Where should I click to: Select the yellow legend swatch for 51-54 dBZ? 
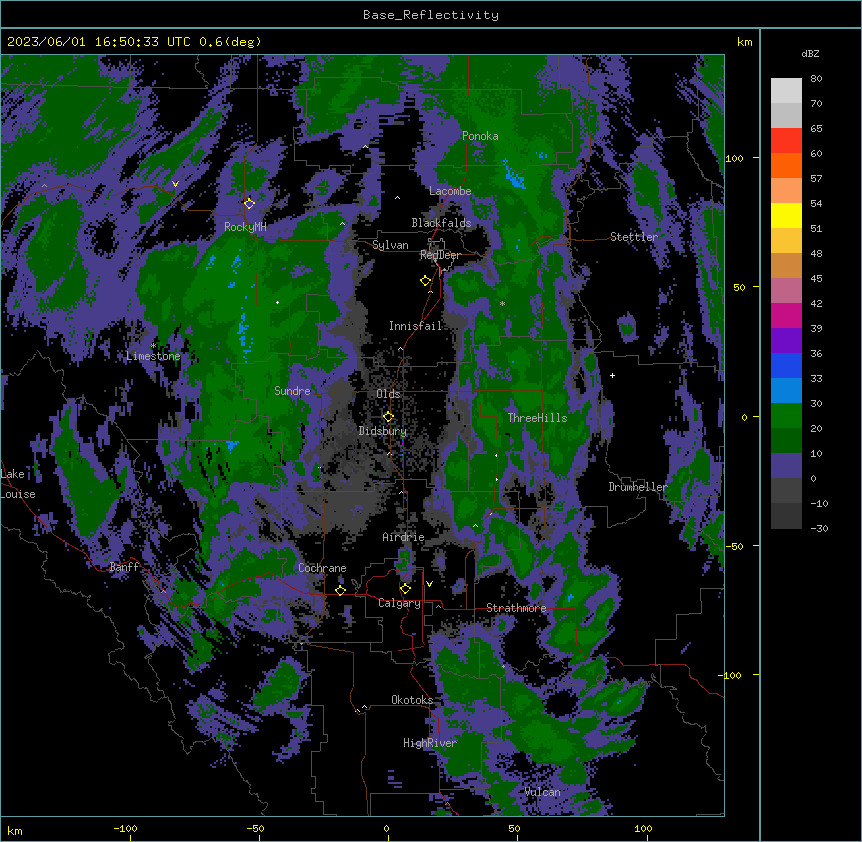tap(786, 215)
